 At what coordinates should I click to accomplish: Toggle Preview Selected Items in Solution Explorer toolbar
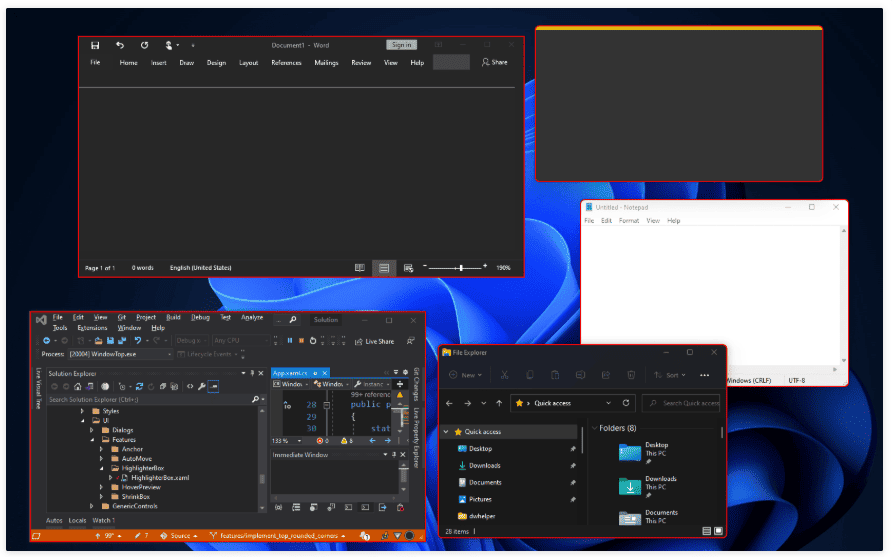pos(213,387)
